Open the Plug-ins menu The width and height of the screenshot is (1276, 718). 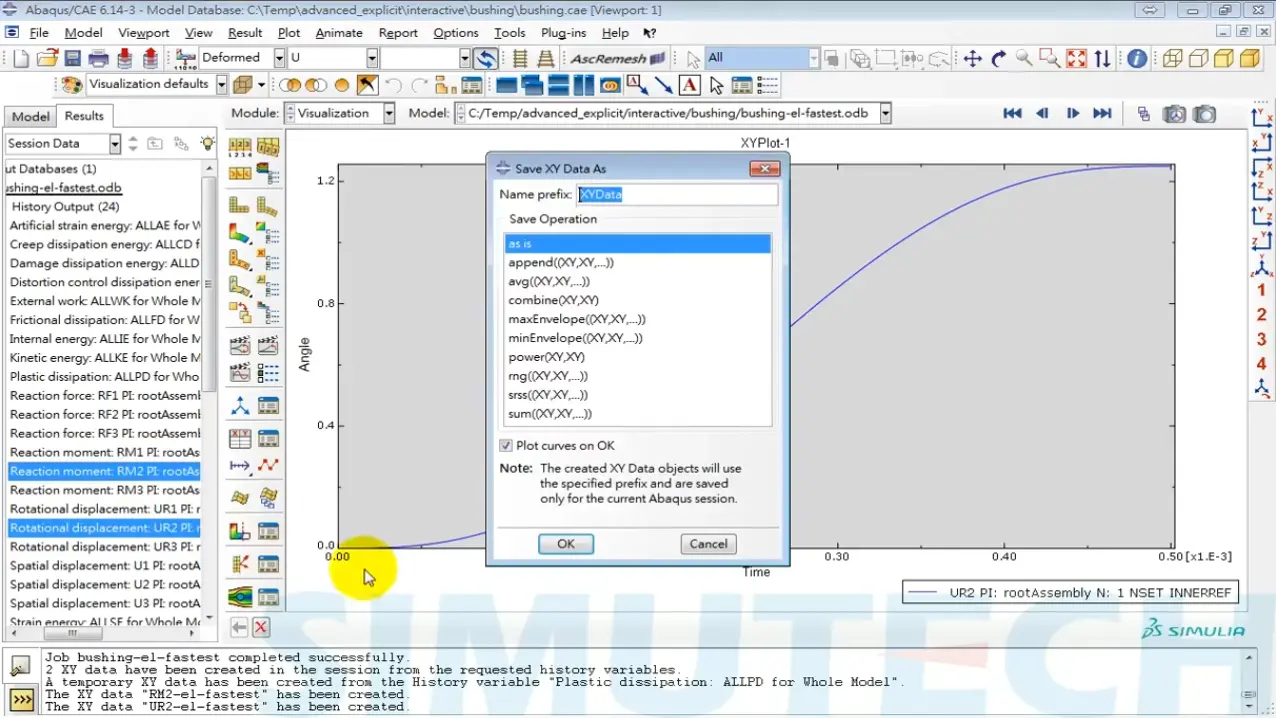click(x=563, y=32)
